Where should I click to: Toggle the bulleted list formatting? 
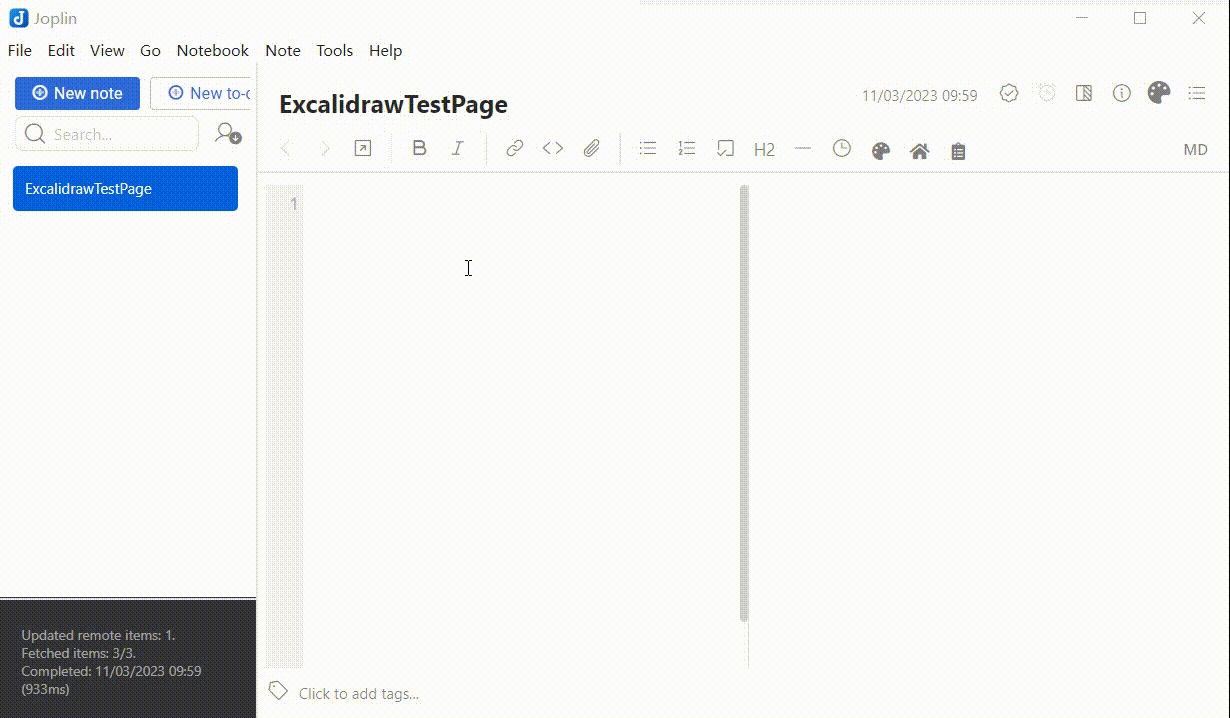coord(647,147)
